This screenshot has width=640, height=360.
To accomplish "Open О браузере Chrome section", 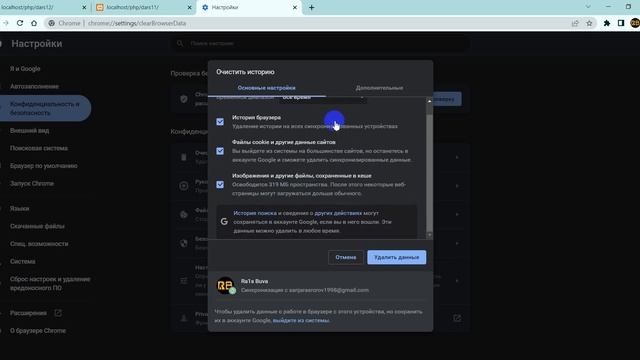I will [38, 331].
